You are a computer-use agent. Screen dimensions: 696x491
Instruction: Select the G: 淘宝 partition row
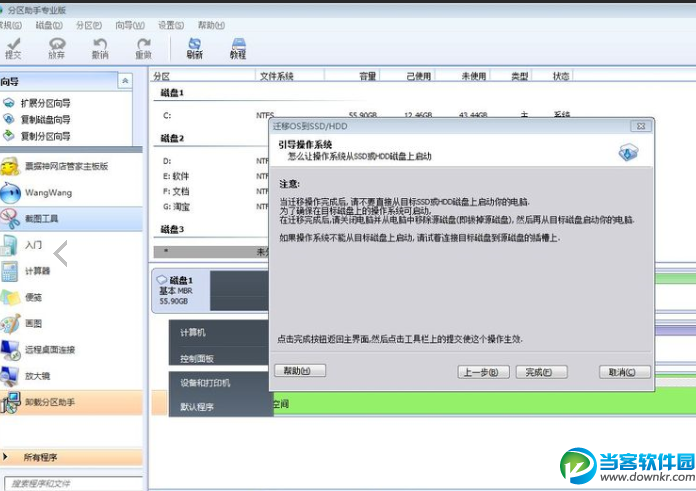pos(212,206)
